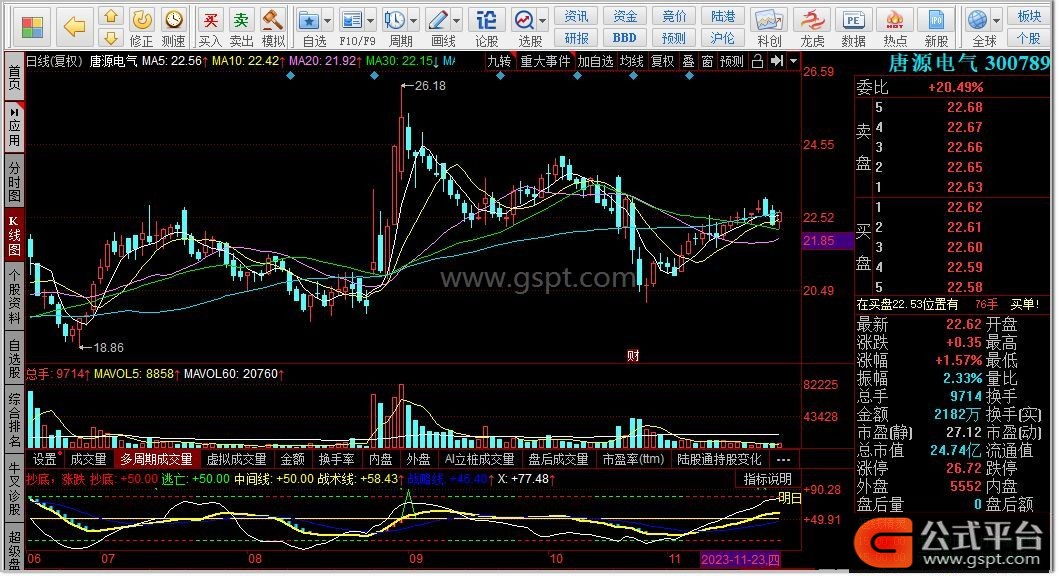Open the 板块 sectors button

1029,16
